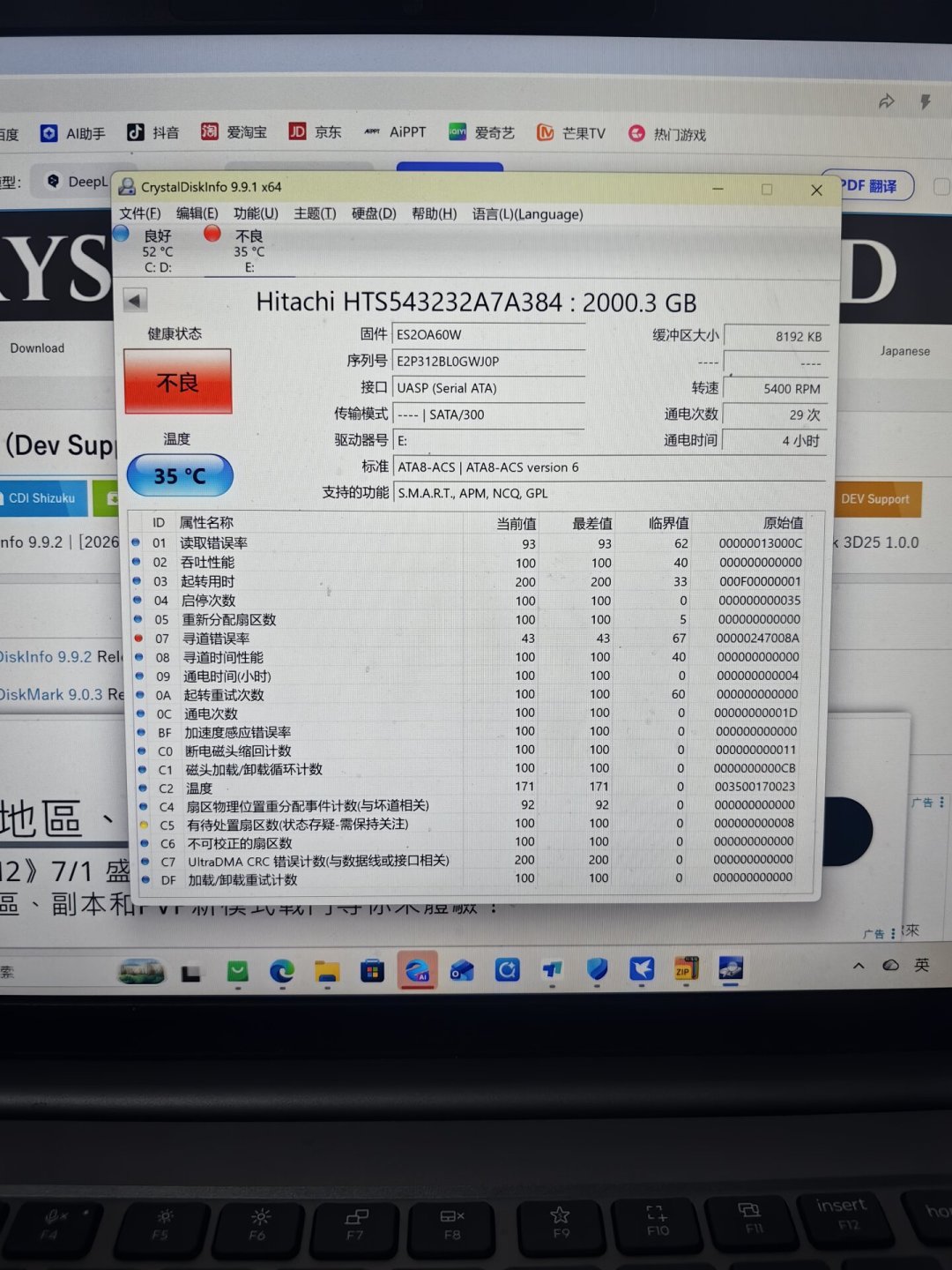Click the DEV Support button on webpage
The width and height of the screenshot is (952, 1270).
coord(874,499)
